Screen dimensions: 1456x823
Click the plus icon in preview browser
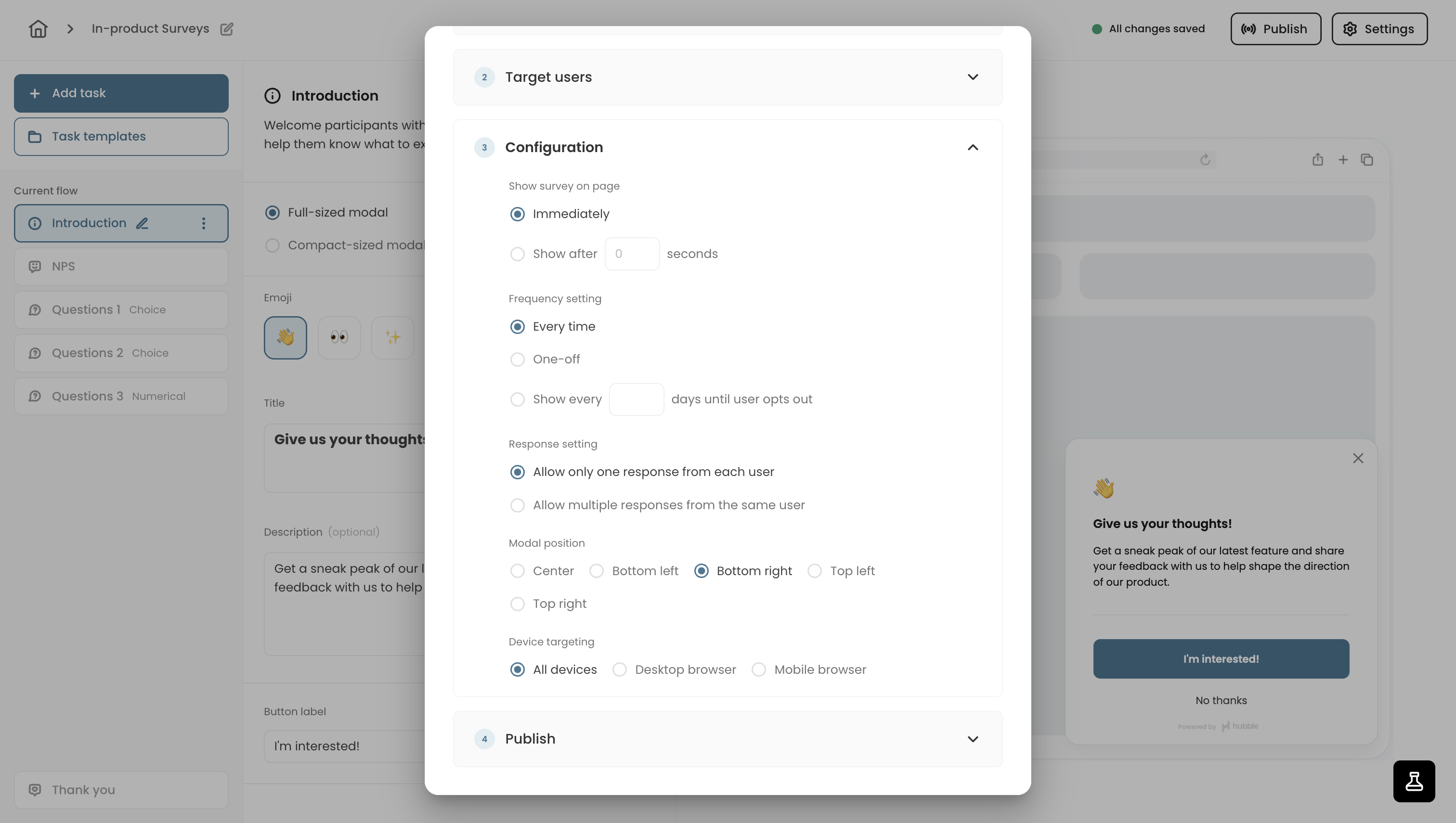(1343, 160)
